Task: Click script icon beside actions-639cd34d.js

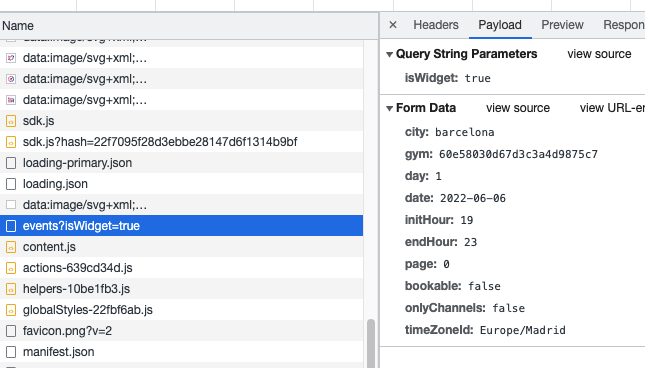Action: pos(11,268)
